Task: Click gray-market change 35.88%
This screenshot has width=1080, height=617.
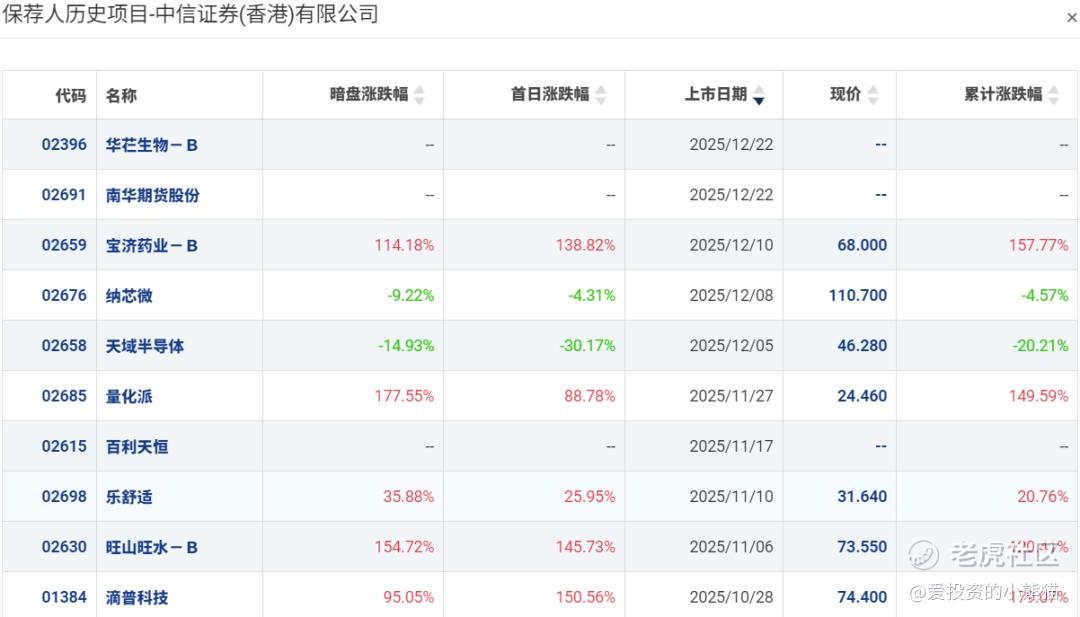Action: (x=408, y=496)
